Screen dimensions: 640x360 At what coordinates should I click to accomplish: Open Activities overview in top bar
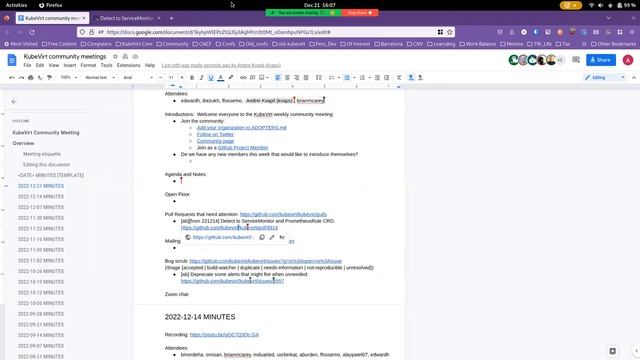16,5
